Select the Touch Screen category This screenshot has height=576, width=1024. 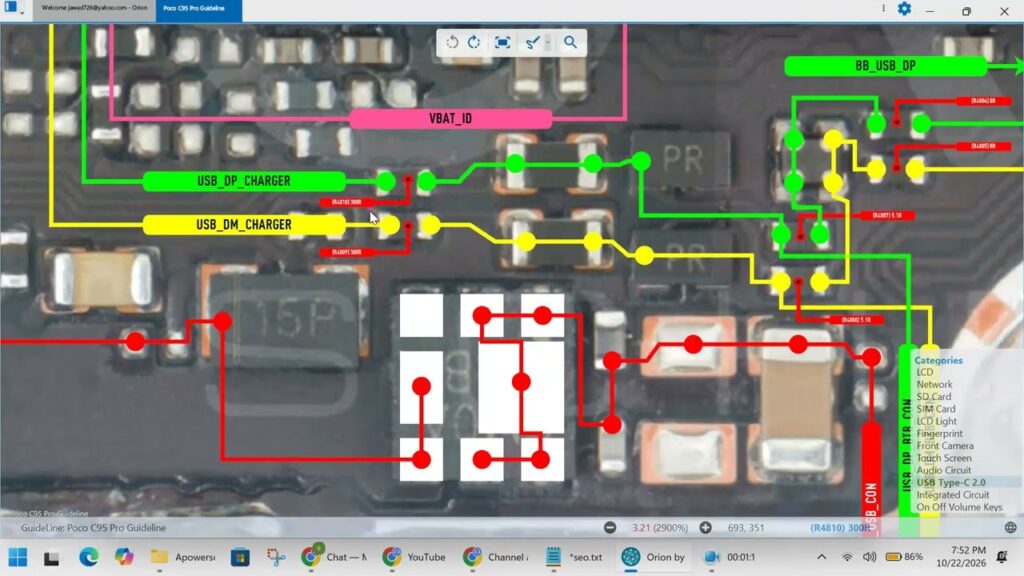pyautogui.click(x=944, y=458)
